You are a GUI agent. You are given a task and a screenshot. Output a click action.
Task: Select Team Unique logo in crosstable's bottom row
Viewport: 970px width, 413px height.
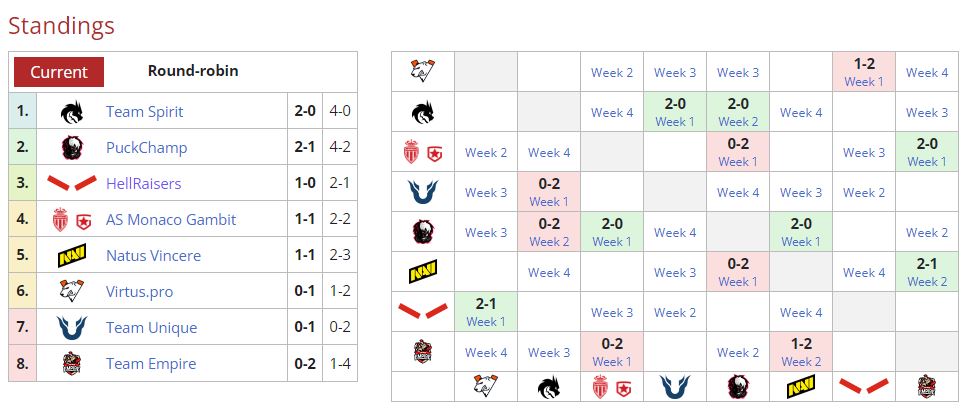coord(675,387)
